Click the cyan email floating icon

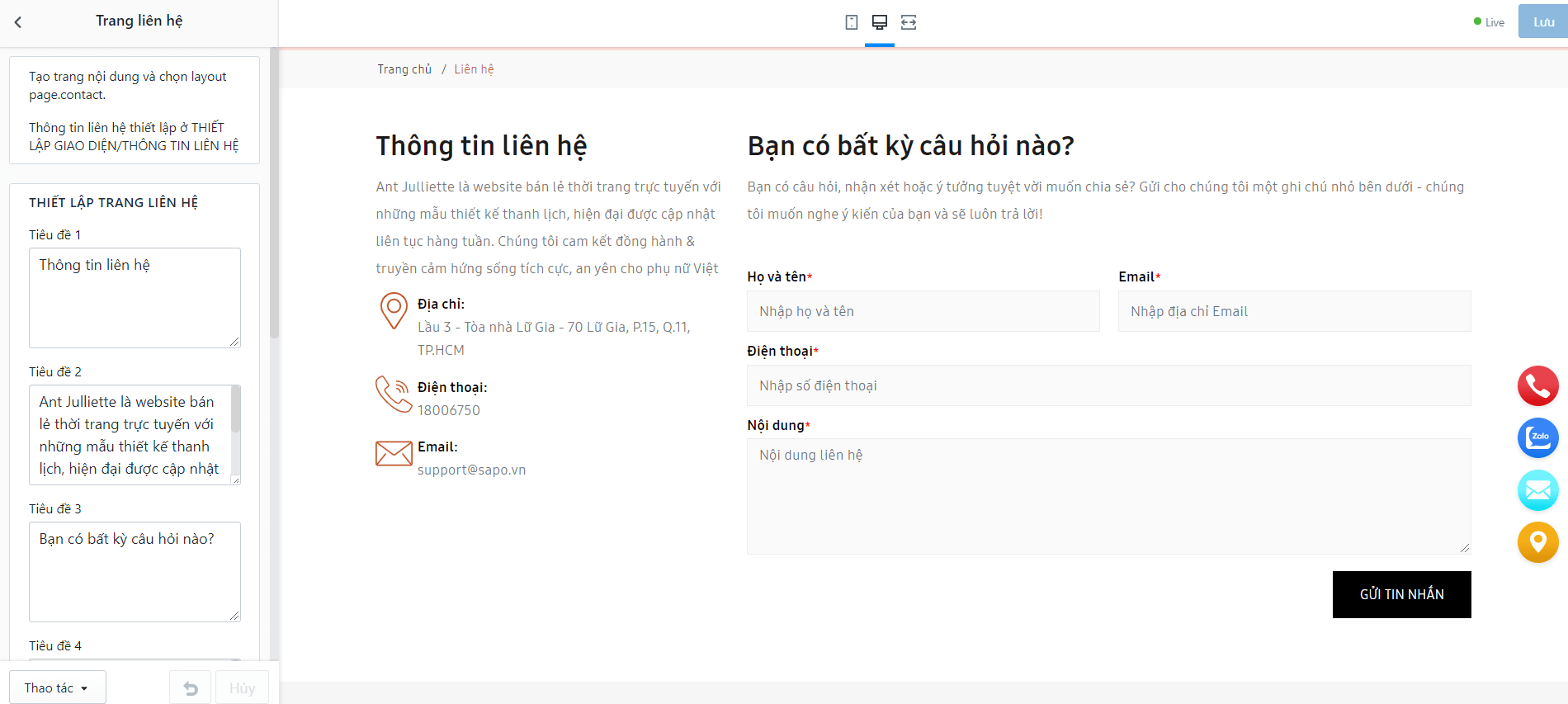(x=1538, y=490)
